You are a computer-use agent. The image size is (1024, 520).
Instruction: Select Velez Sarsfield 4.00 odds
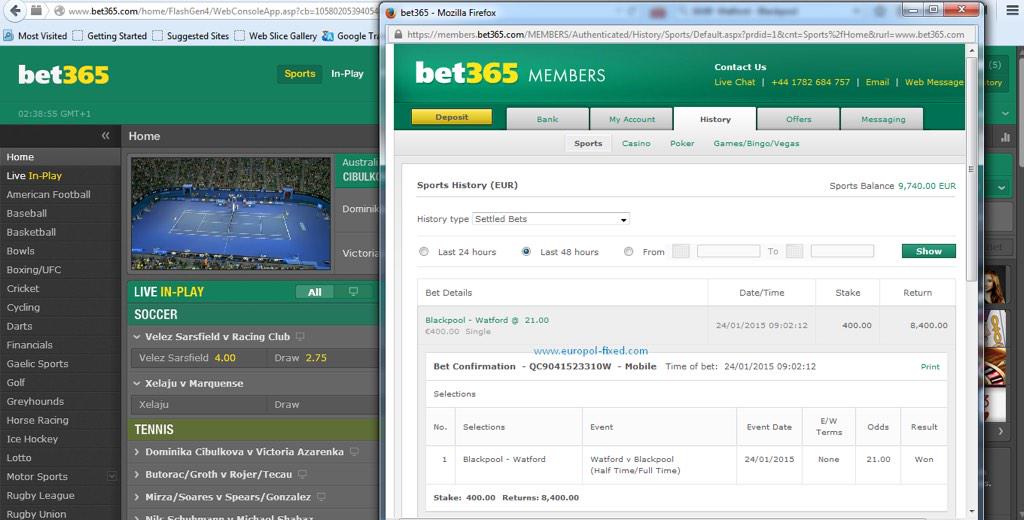pos(199,358)
